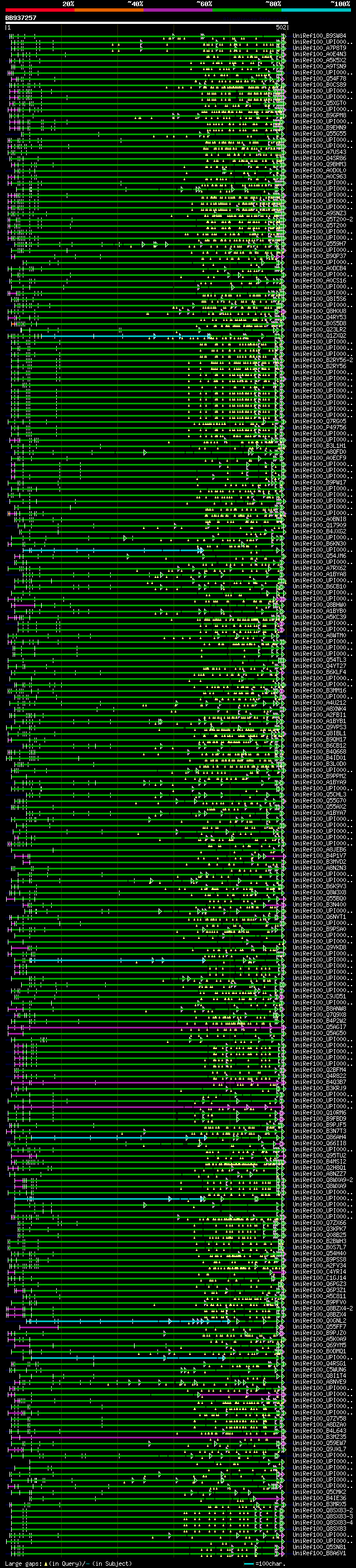The height and width of the screenshot is (1568, 356).
Task: Click UniRef100_A8XNK4 label
Action: point(319,709)
